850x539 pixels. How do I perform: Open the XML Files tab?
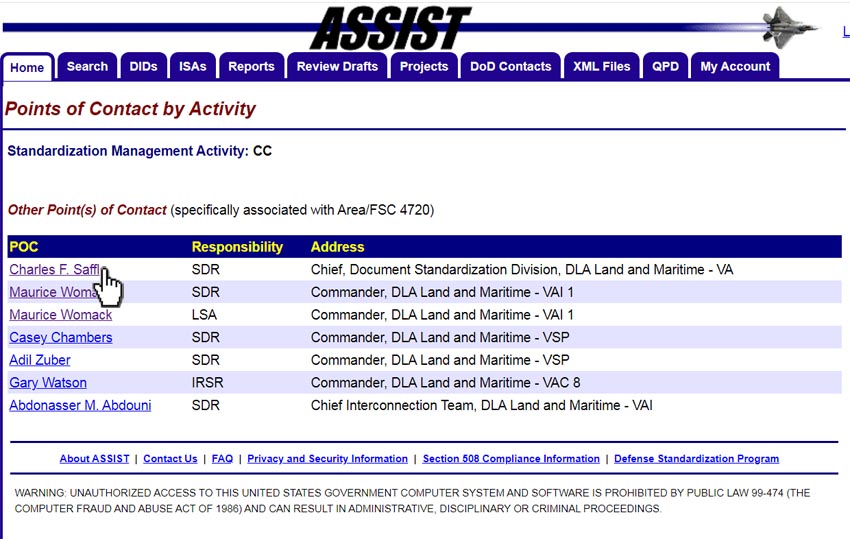click(602, 67)
